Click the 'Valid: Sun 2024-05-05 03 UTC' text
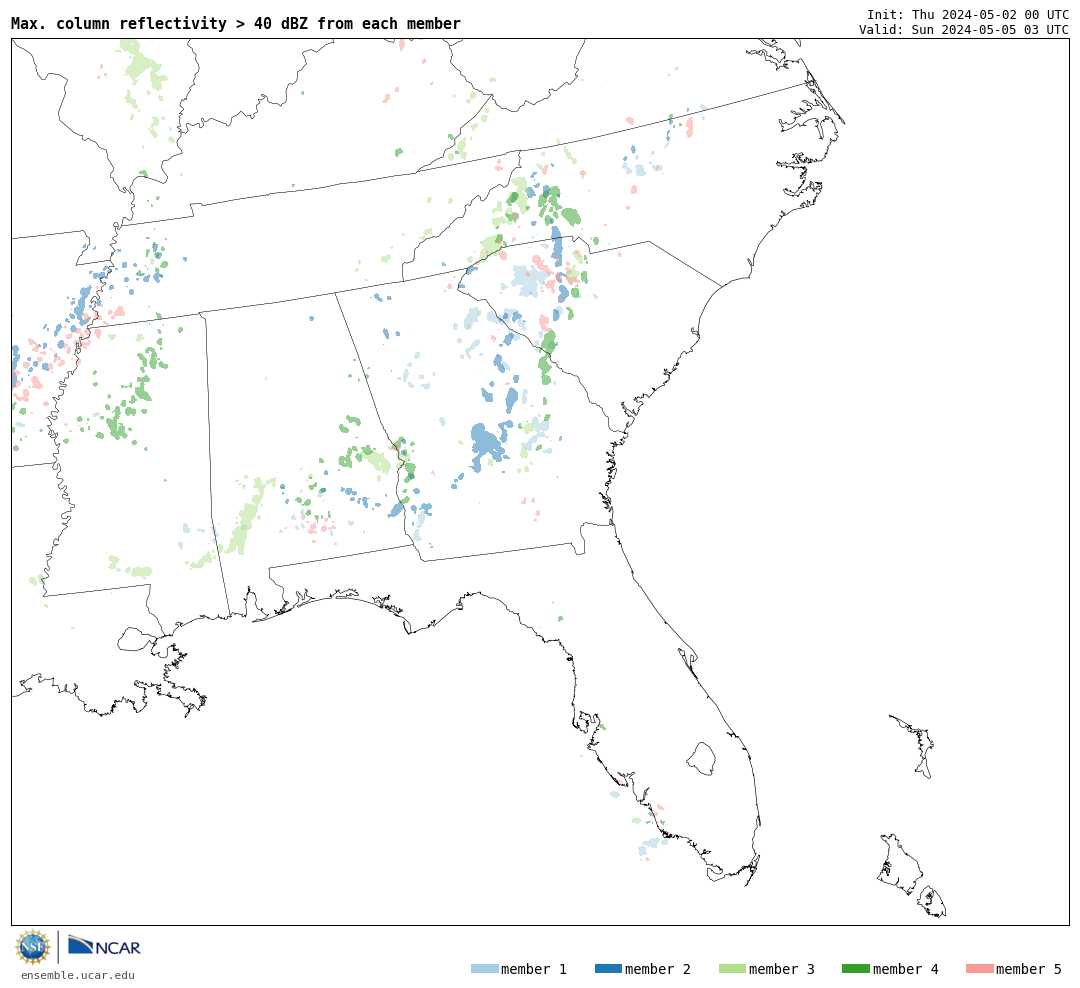The image size is (1080, 988). 964,30
